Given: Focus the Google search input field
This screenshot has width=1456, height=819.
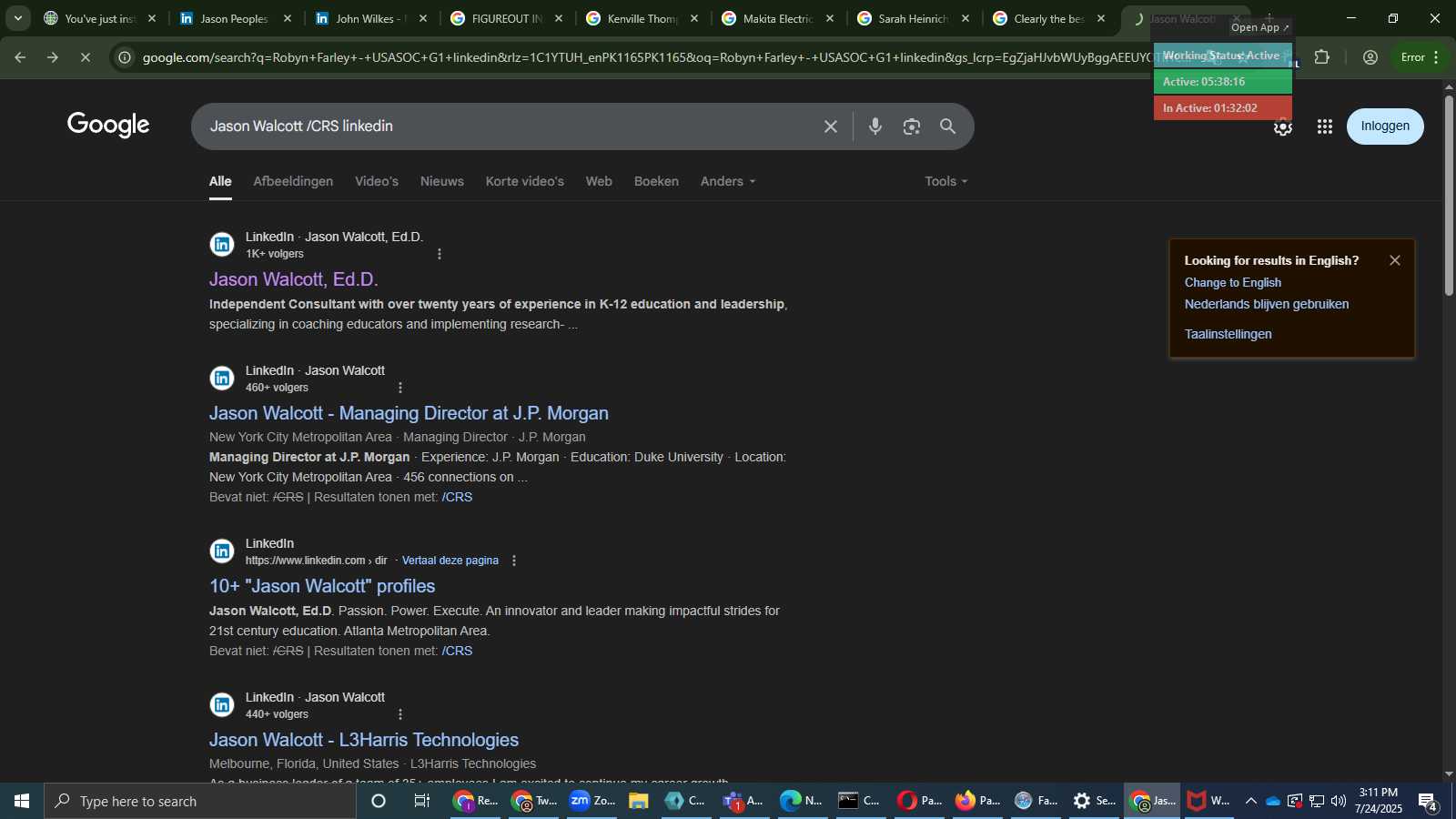Looking at the screenshot, I should (510, 126).
